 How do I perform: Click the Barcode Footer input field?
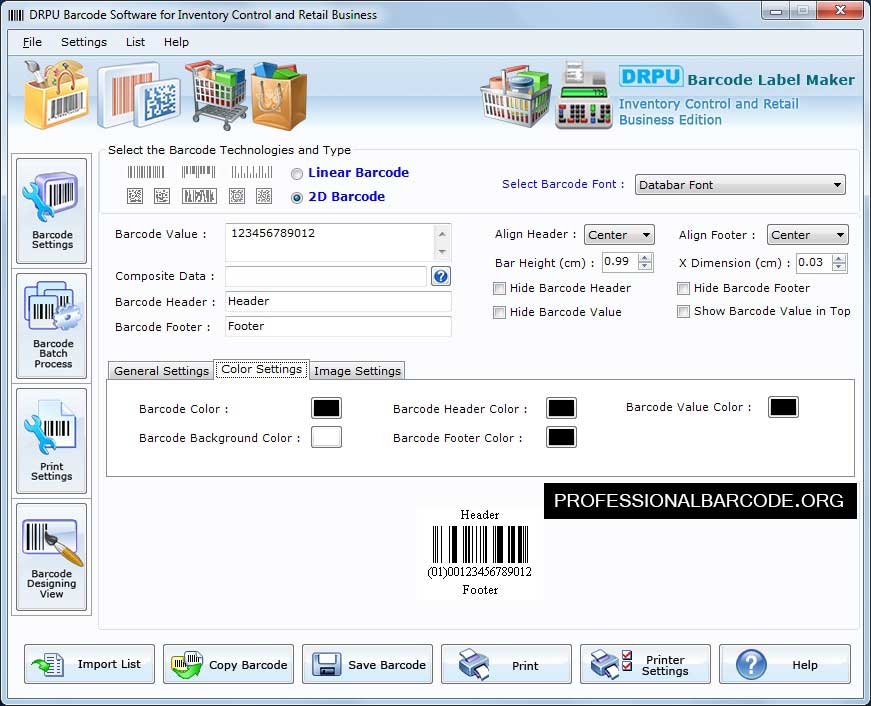coord(338,327)
